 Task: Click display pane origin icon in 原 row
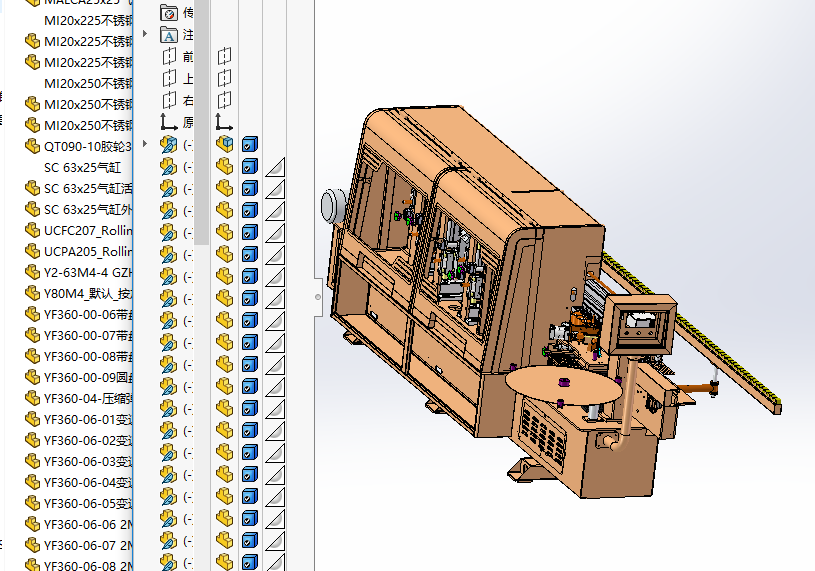tap(224, 122)
